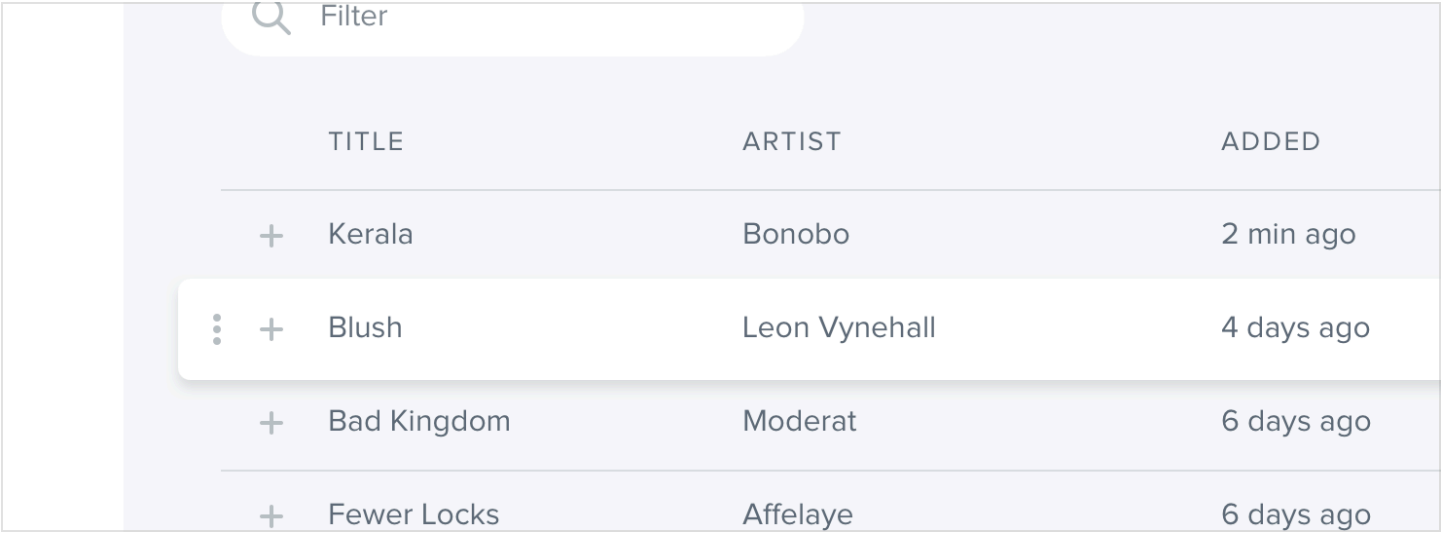The height and width of the screenshot is (534, 1444).
Task: Click the "2 min ago" added time
Action: click(1288, 235)
